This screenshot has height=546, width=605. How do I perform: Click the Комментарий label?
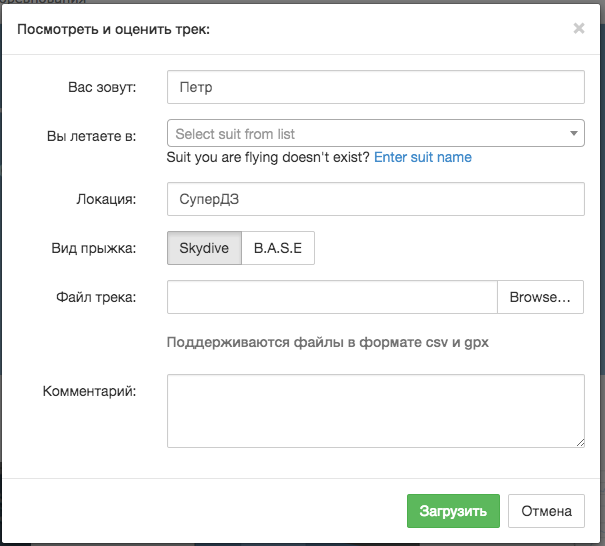(89, 391)
